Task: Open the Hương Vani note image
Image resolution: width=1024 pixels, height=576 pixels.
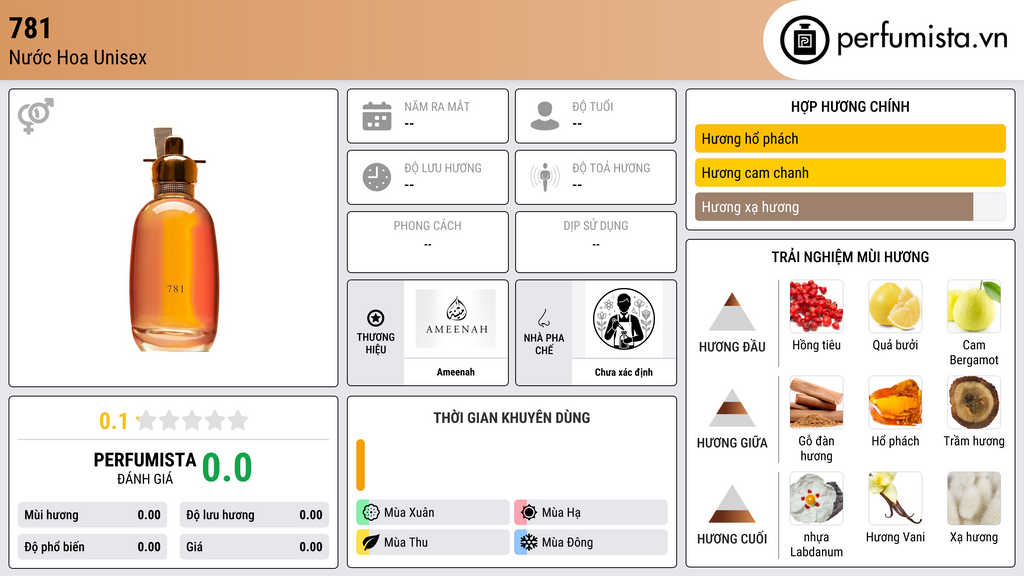Action: click(x=895, y=498)
